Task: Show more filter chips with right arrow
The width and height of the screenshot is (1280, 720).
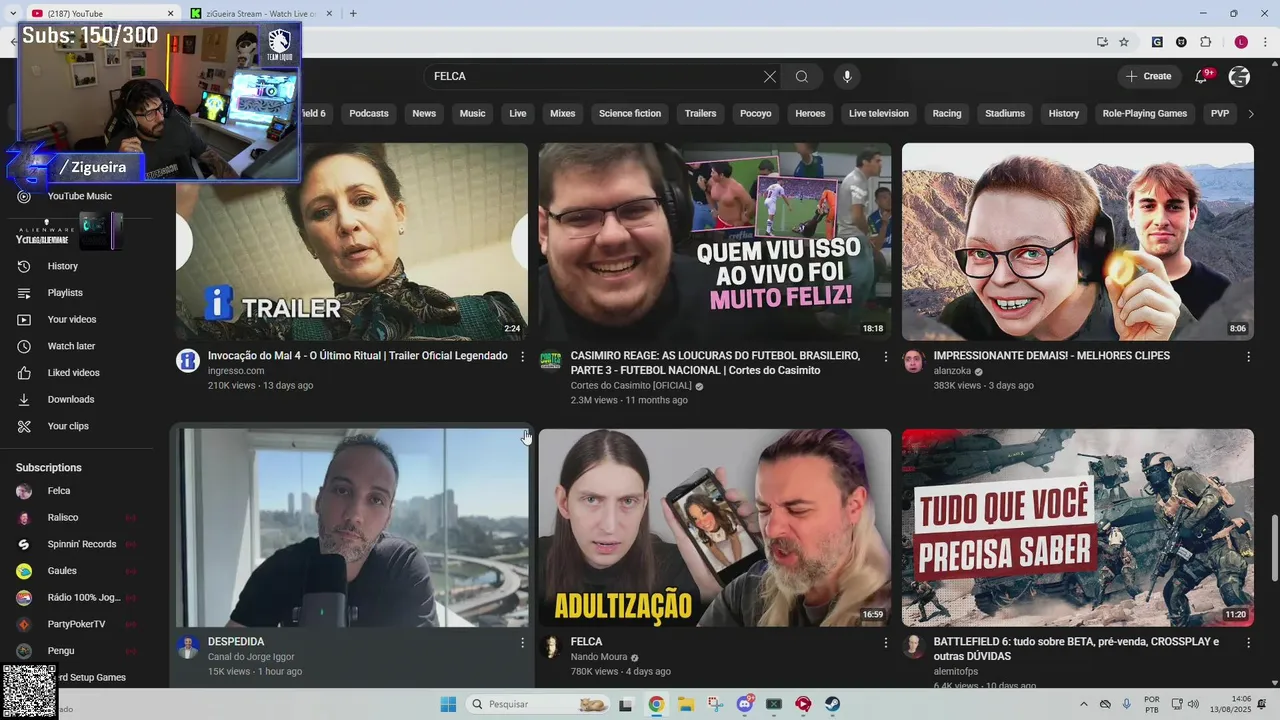Action: pyautogui.click(x=1250, y=114)
